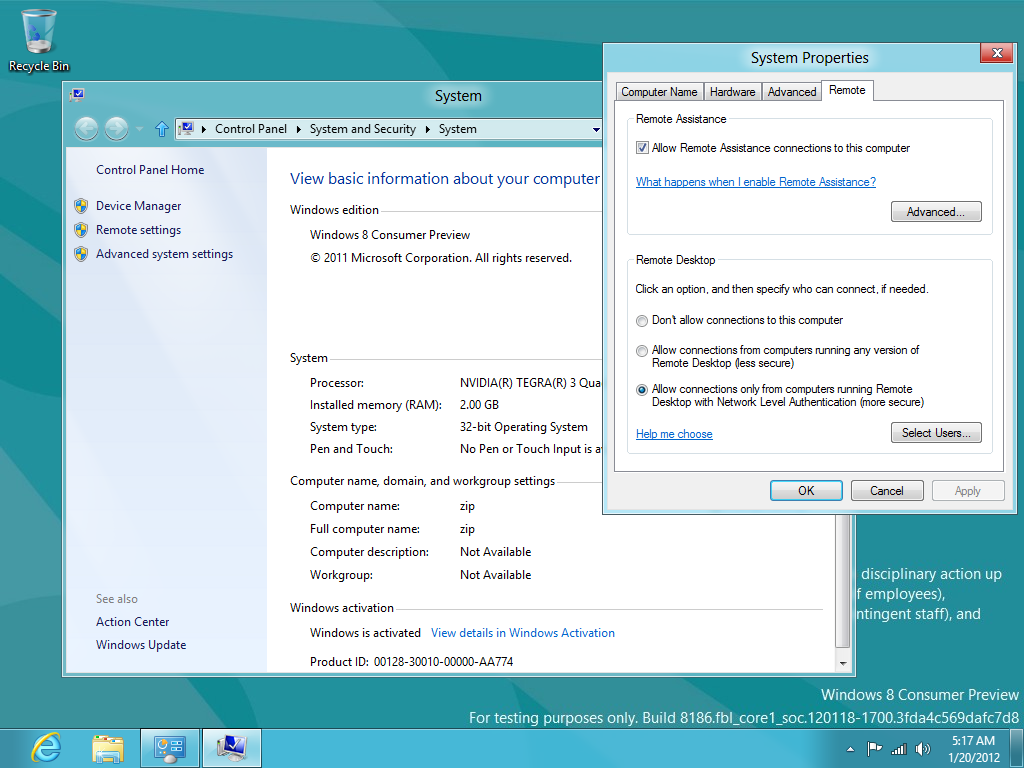
Task: Open the recent pages dropdown next to Forward
Action: click(x=138, y=128)
